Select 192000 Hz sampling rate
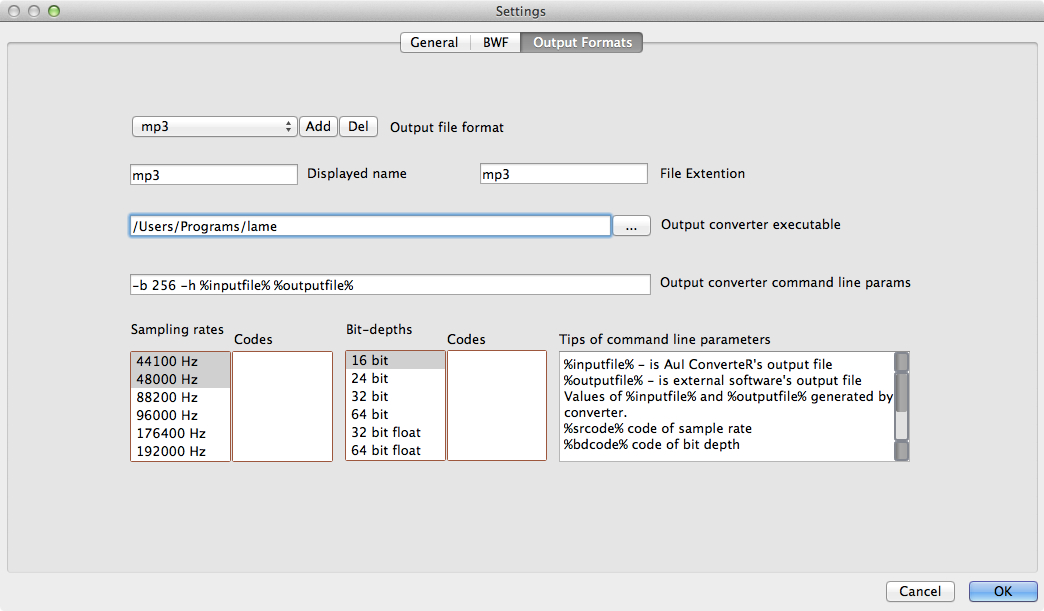Viewport: 1044px width, 611px height. pos(180,451)
